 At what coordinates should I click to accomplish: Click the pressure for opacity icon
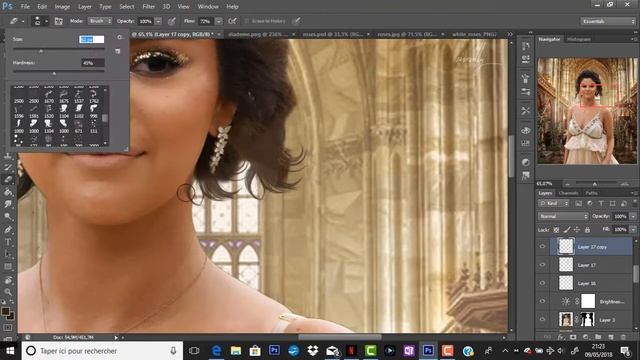pos(172,21)
